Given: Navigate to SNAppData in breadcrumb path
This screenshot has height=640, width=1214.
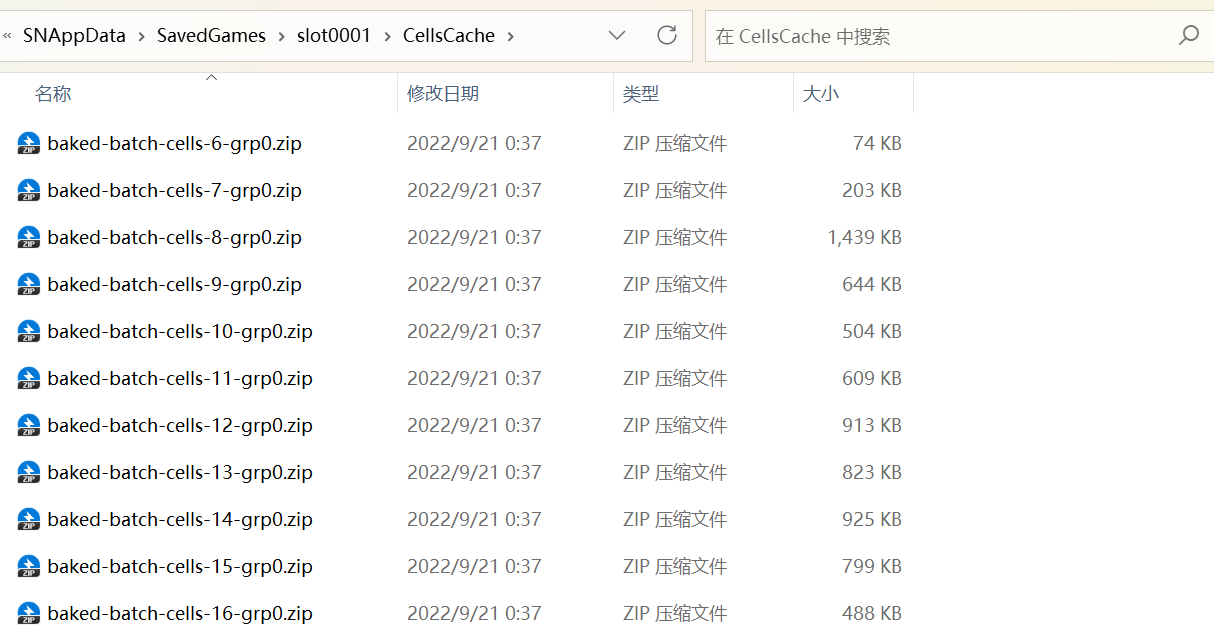Looking at the screenshot, I should 74,36.
